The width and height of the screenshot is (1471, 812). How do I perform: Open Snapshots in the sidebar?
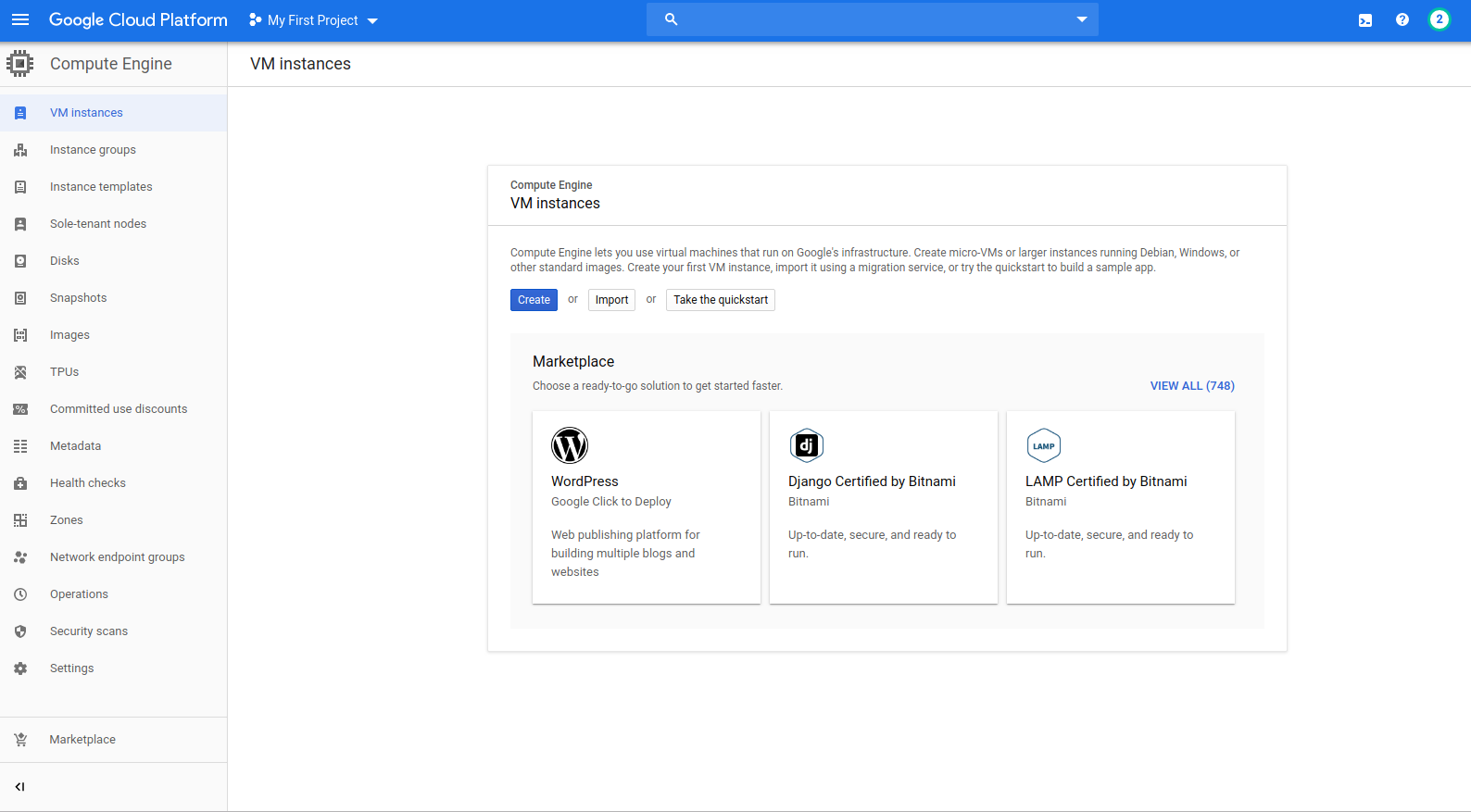(113, 298)
